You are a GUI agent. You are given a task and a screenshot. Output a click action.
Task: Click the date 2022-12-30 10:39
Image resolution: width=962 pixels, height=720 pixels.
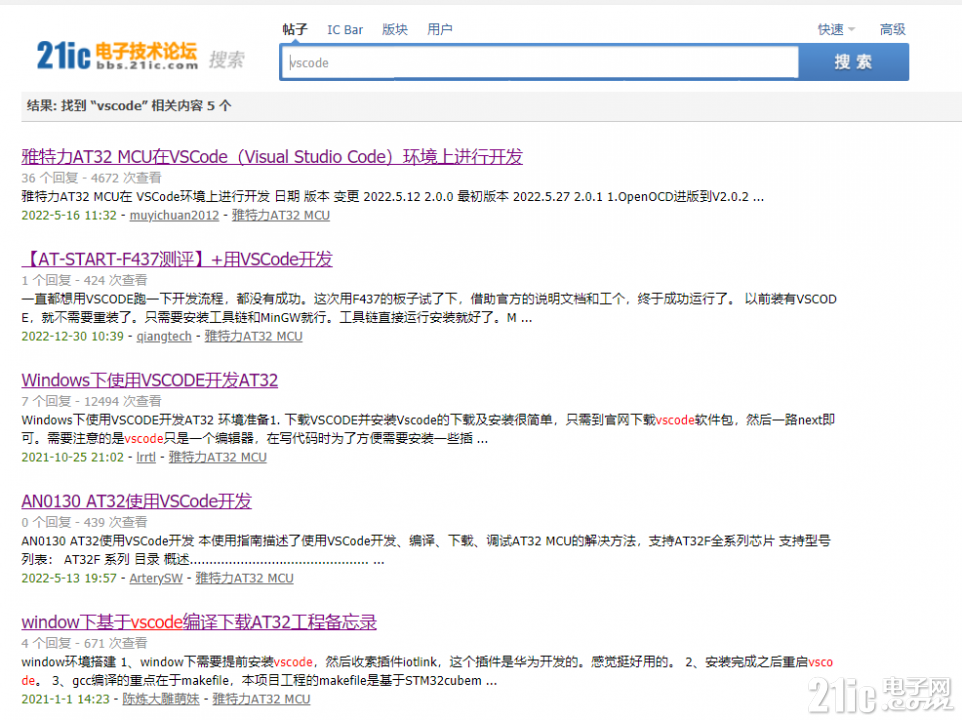pos(72,336)
